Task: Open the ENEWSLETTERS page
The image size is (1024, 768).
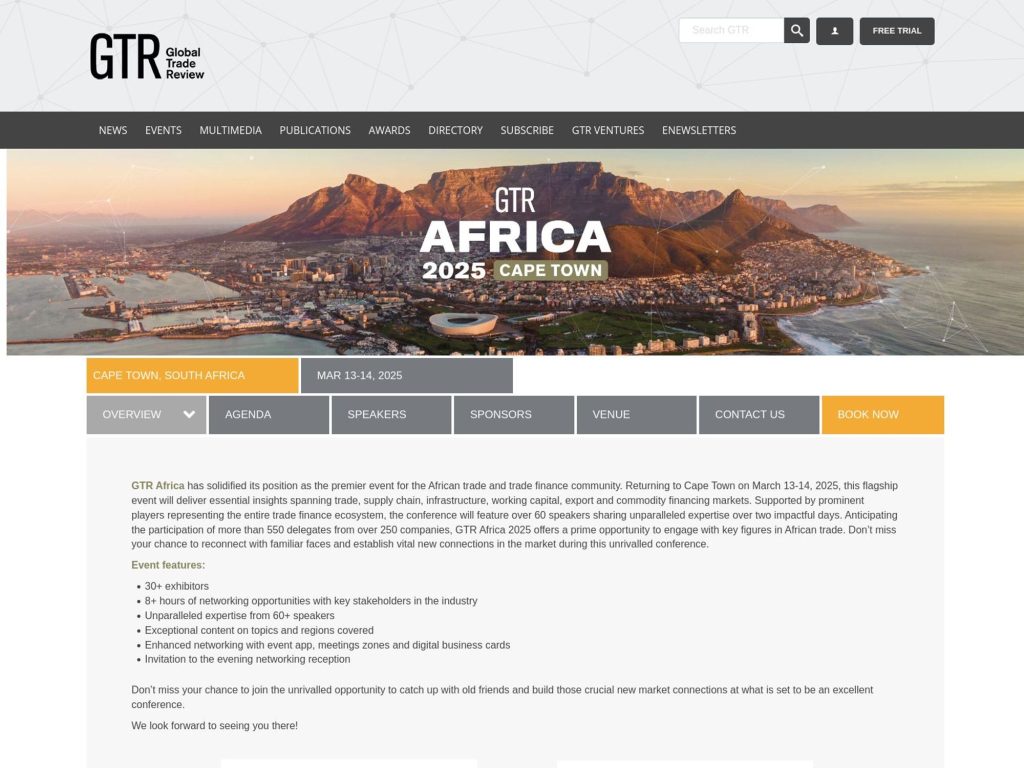Action: [x=699, y=130]
